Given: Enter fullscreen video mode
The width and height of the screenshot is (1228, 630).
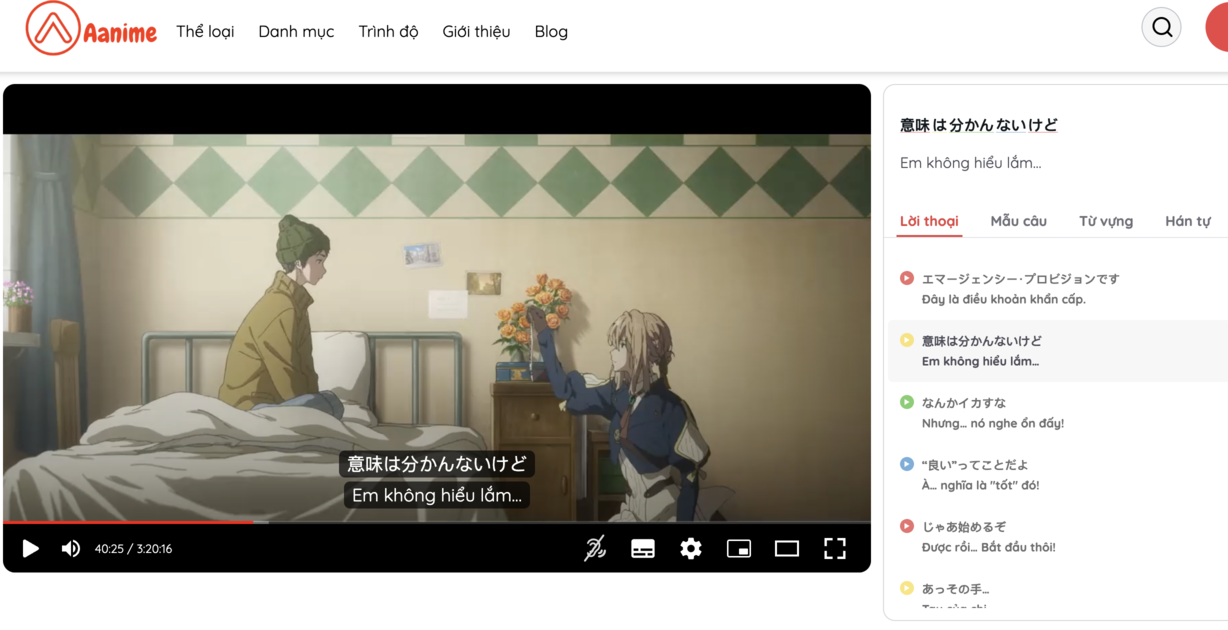Looking at the screenshot, I should pos(835,548).
